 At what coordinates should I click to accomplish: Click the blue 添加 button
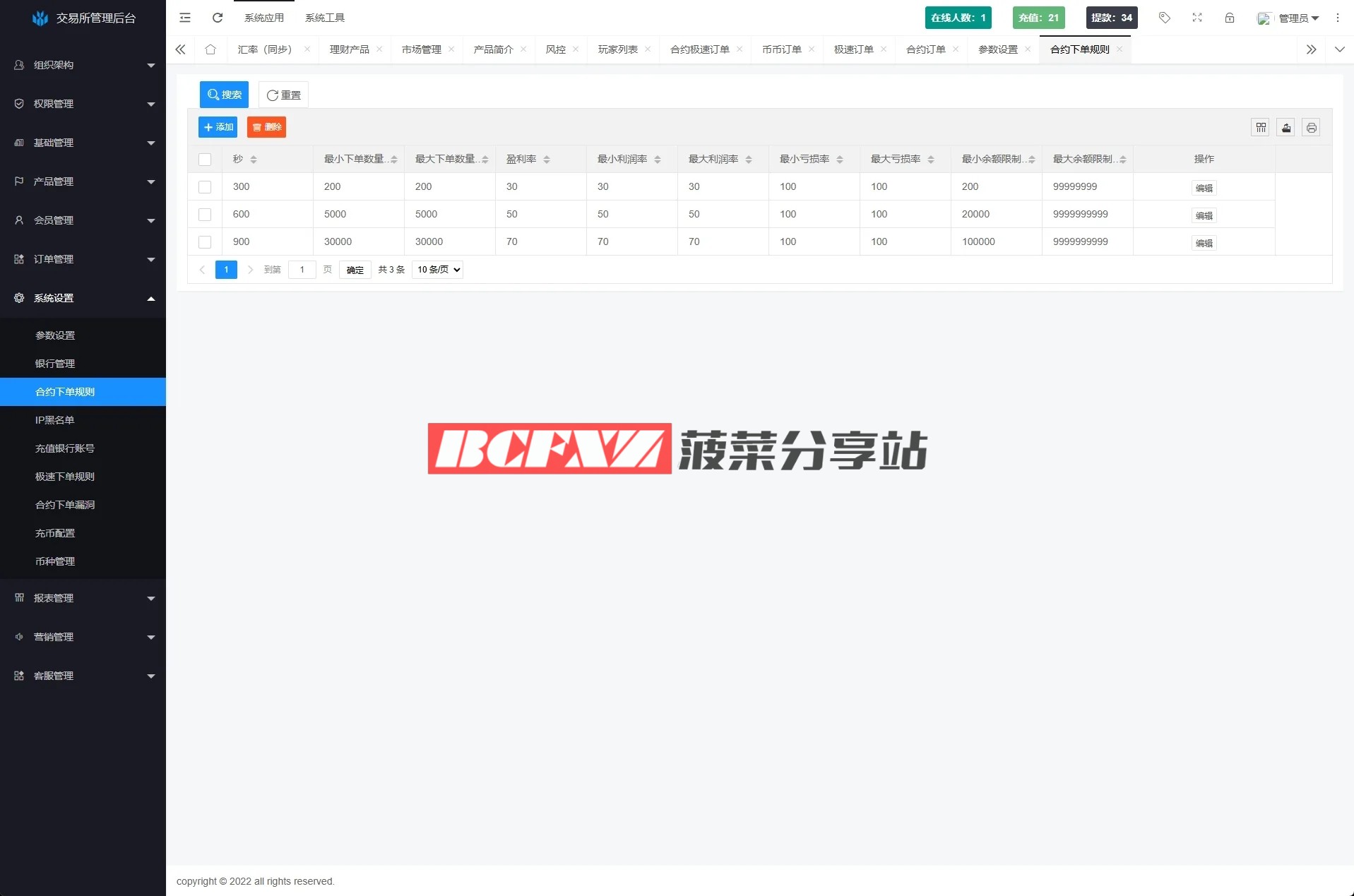[218, 127]
